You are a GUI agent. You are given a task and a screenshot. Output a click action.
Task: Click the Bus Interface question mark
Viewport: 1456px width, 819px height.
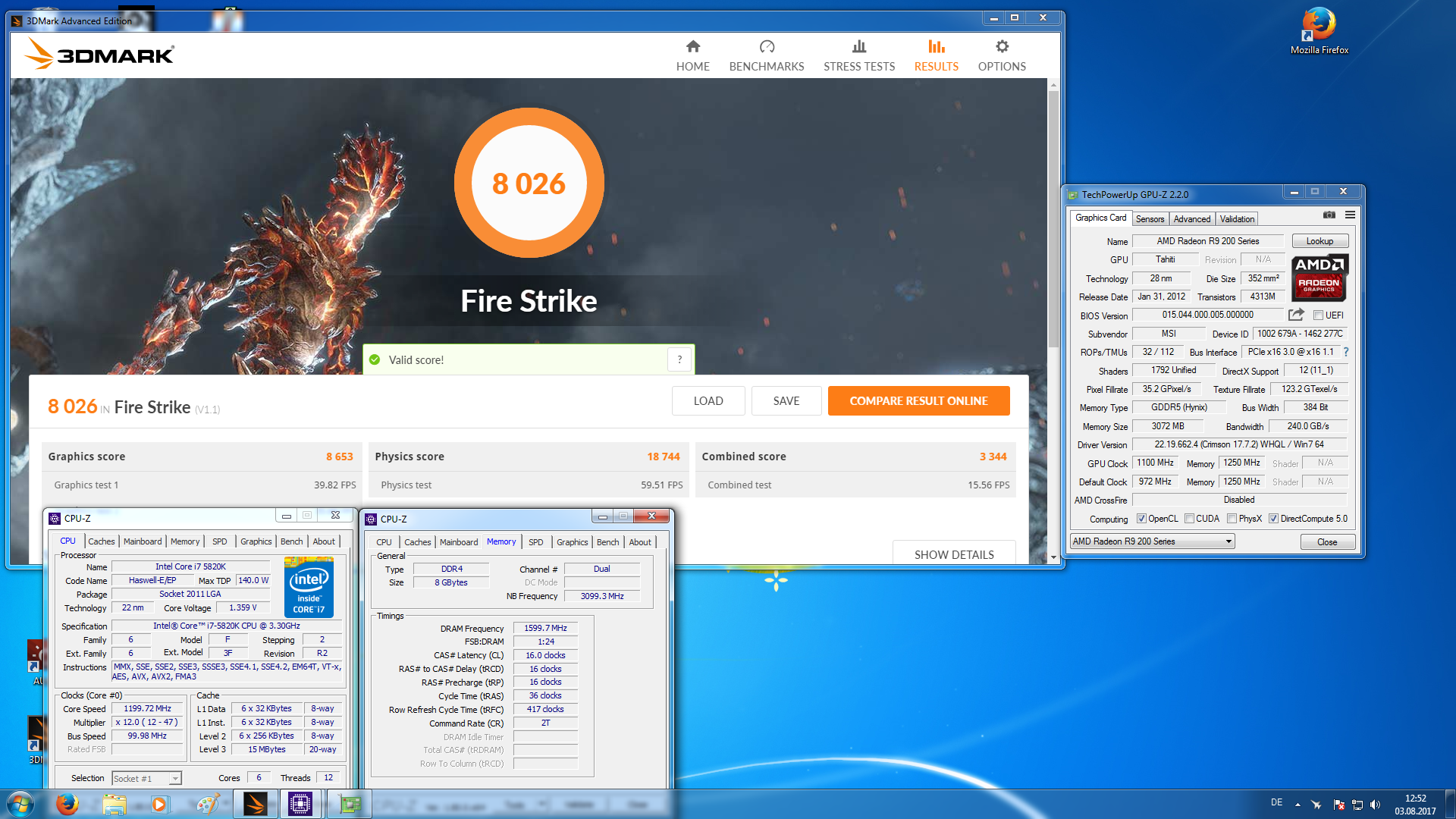point(1346,352)
